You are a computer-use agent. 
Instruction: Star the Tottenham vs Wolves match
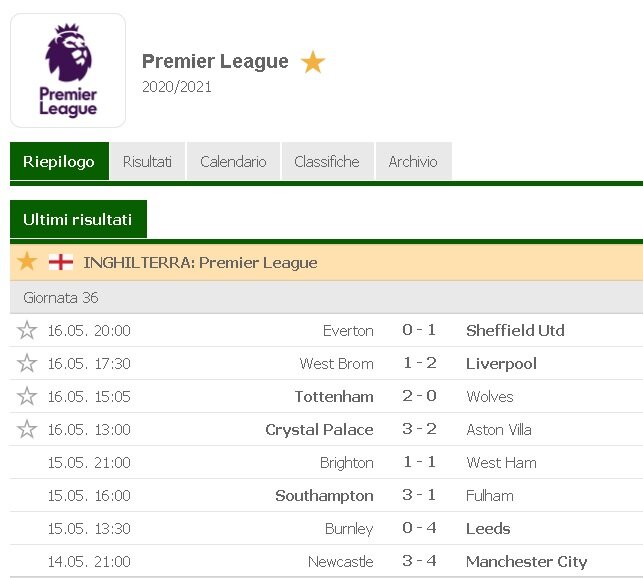pos(27,396)
